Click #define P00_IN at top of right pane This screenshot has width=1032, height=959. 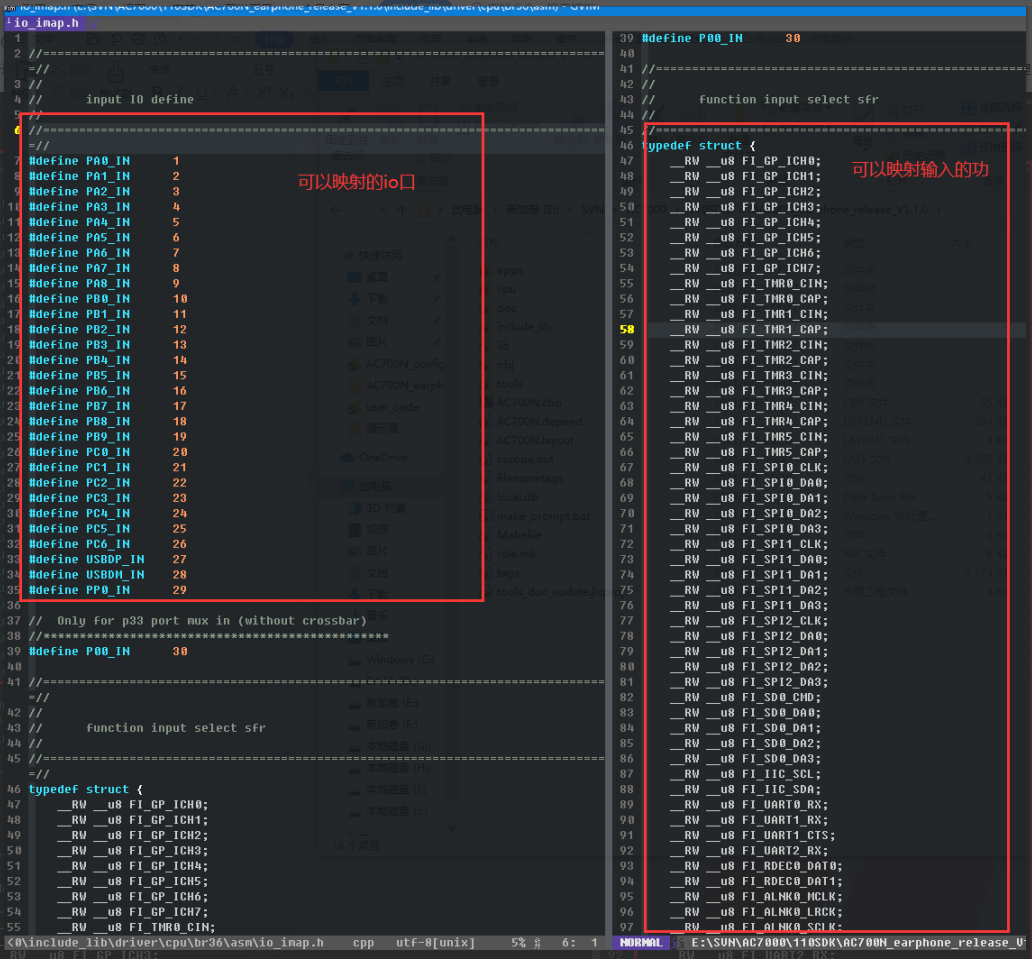point(692,38)
